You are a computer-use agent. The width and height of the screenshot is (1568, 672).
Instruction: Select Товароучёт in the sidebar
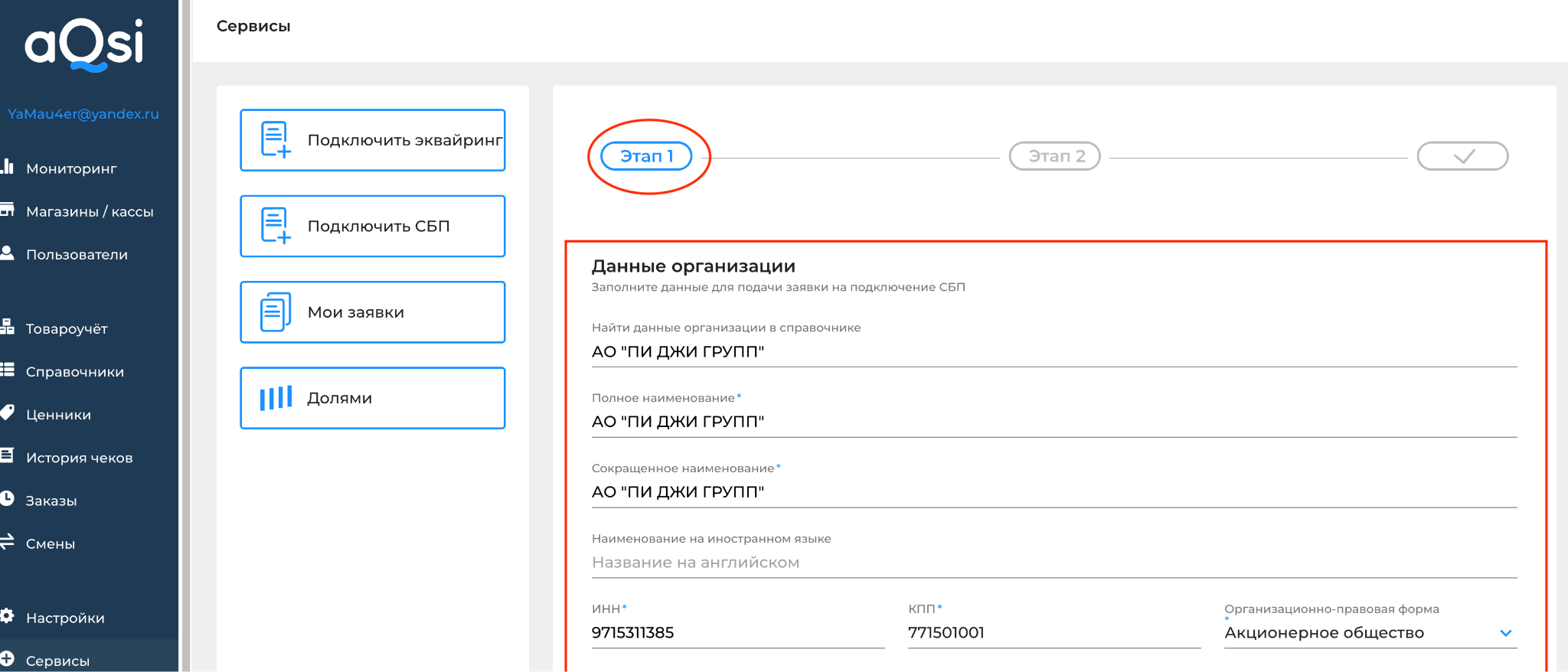tap(66, 328)
